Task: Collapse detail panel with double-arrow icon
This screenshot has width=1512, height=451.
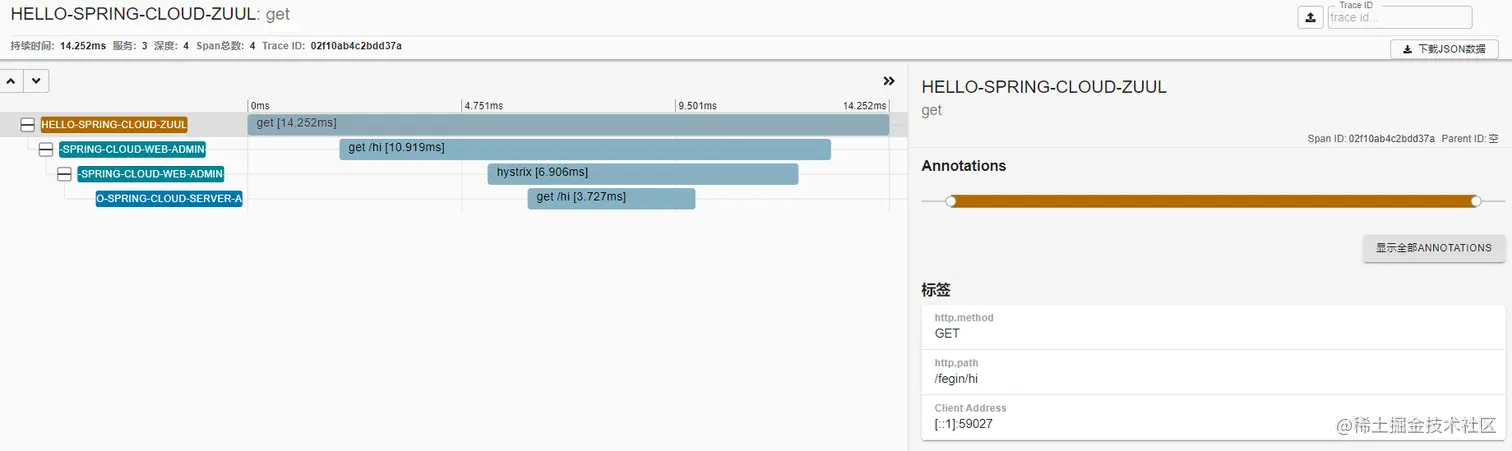Action: click(x=888, y=81)
